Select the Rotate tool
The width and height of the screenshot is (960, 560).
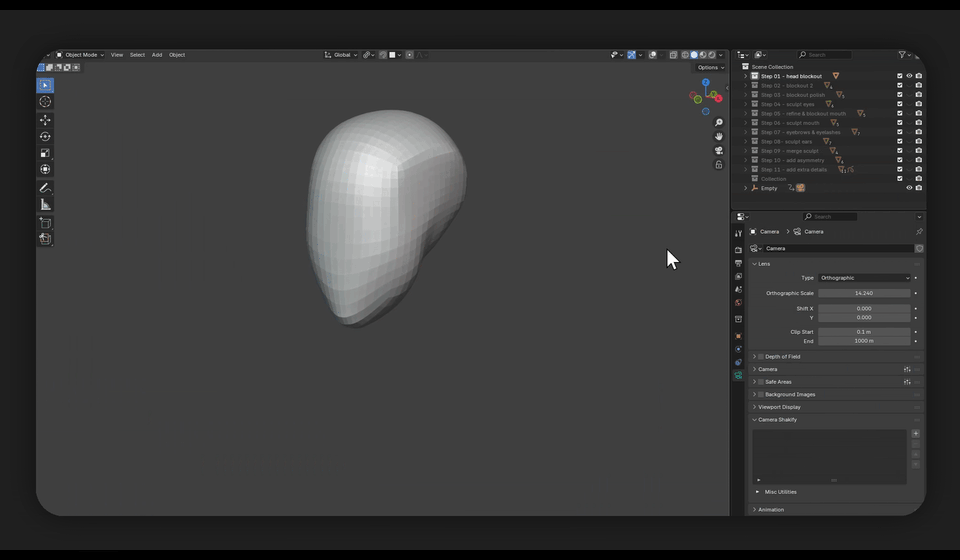(45, 136)
